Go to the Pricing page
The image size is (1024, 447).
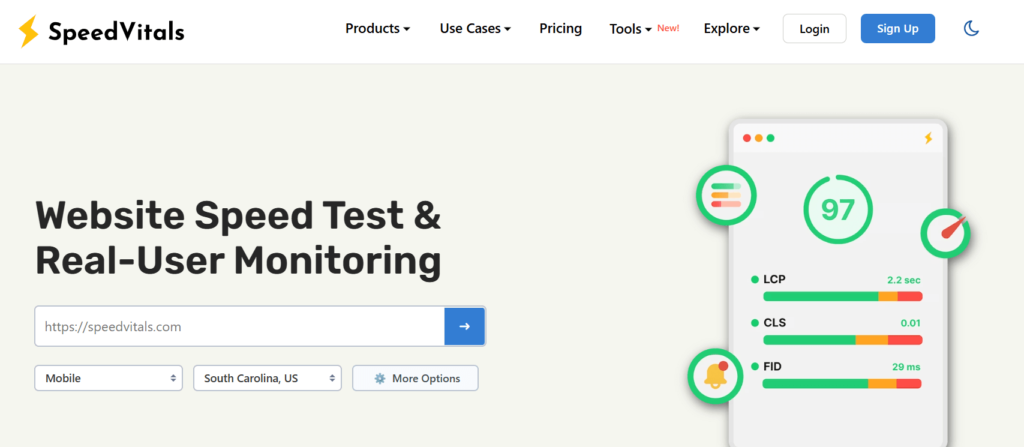pos(560,29)
